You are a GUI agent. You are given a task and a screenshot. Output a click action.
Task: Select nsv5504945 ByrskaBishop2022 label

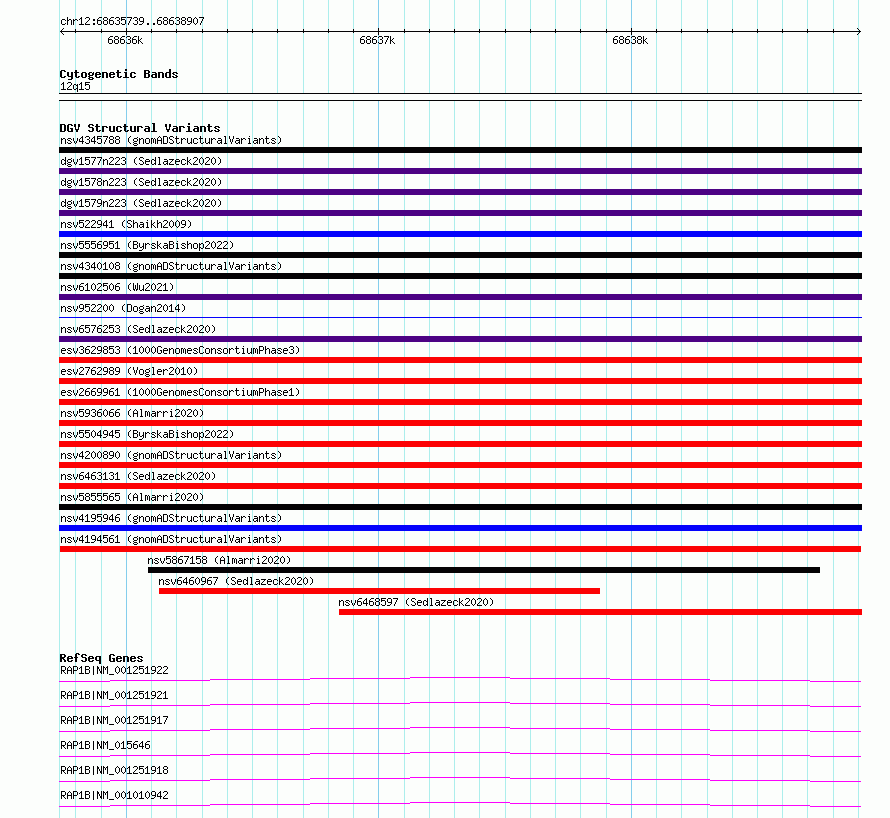pyautogui.click(x=147, y=434)
